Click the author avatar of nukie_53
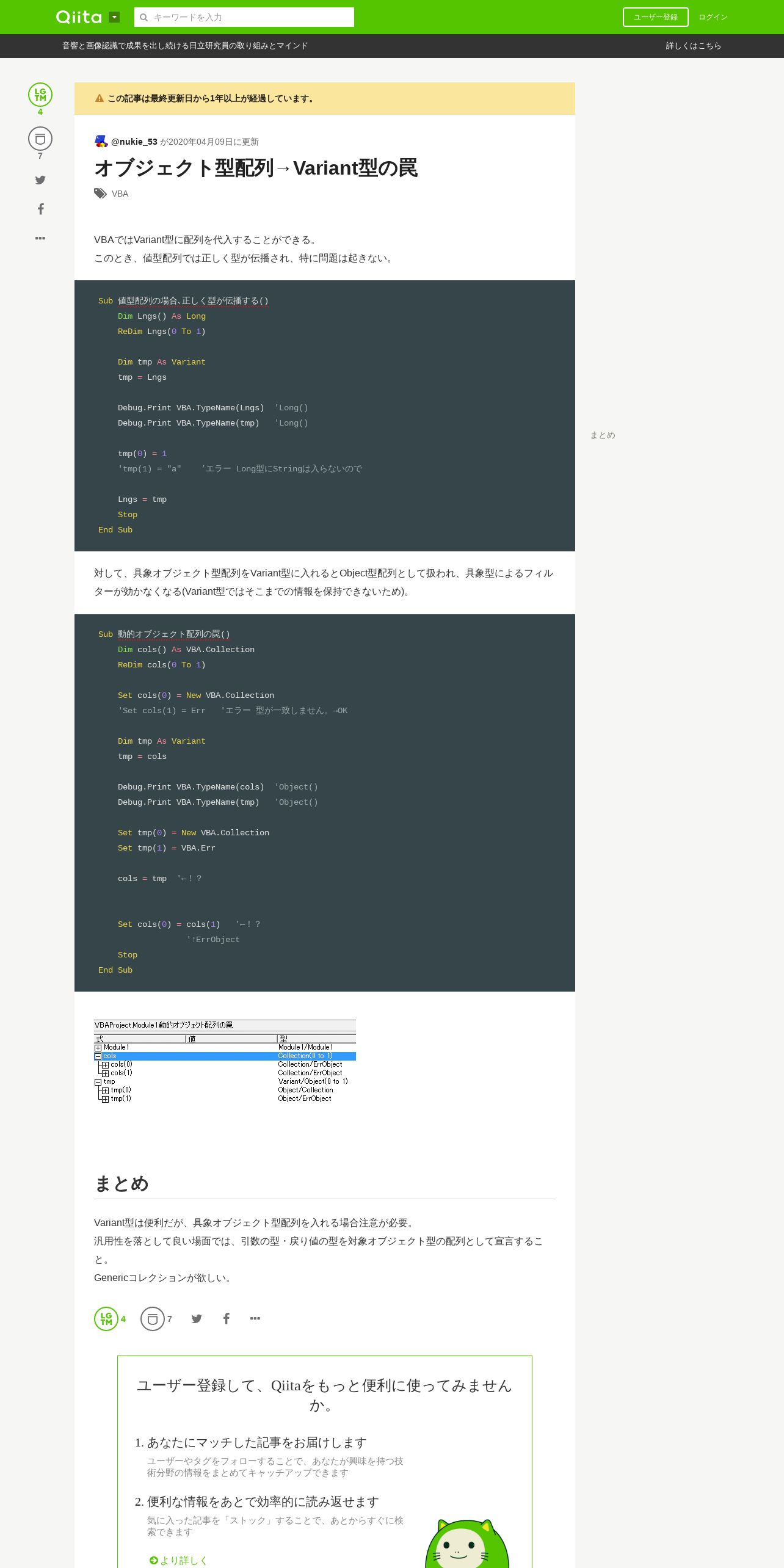This screenshot has height=1568, width=784. [x=101, y=141]
